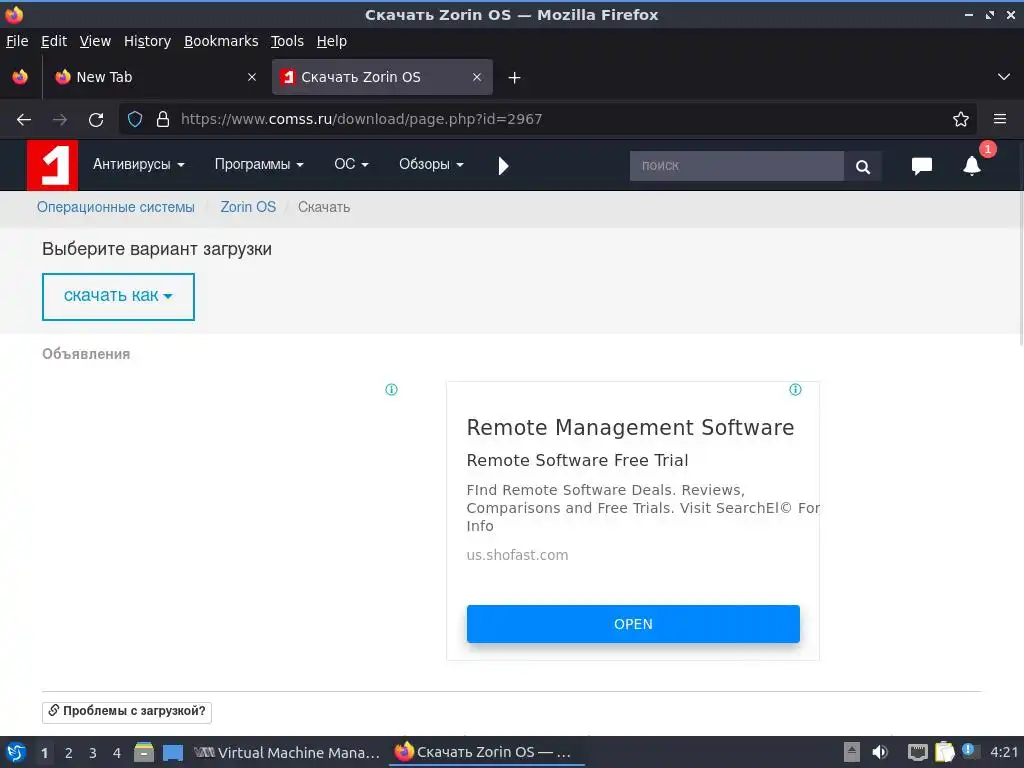Screen dimensions: 1024x768
Task: Click the us.shofast.com ad link
Action: point(517,555)
